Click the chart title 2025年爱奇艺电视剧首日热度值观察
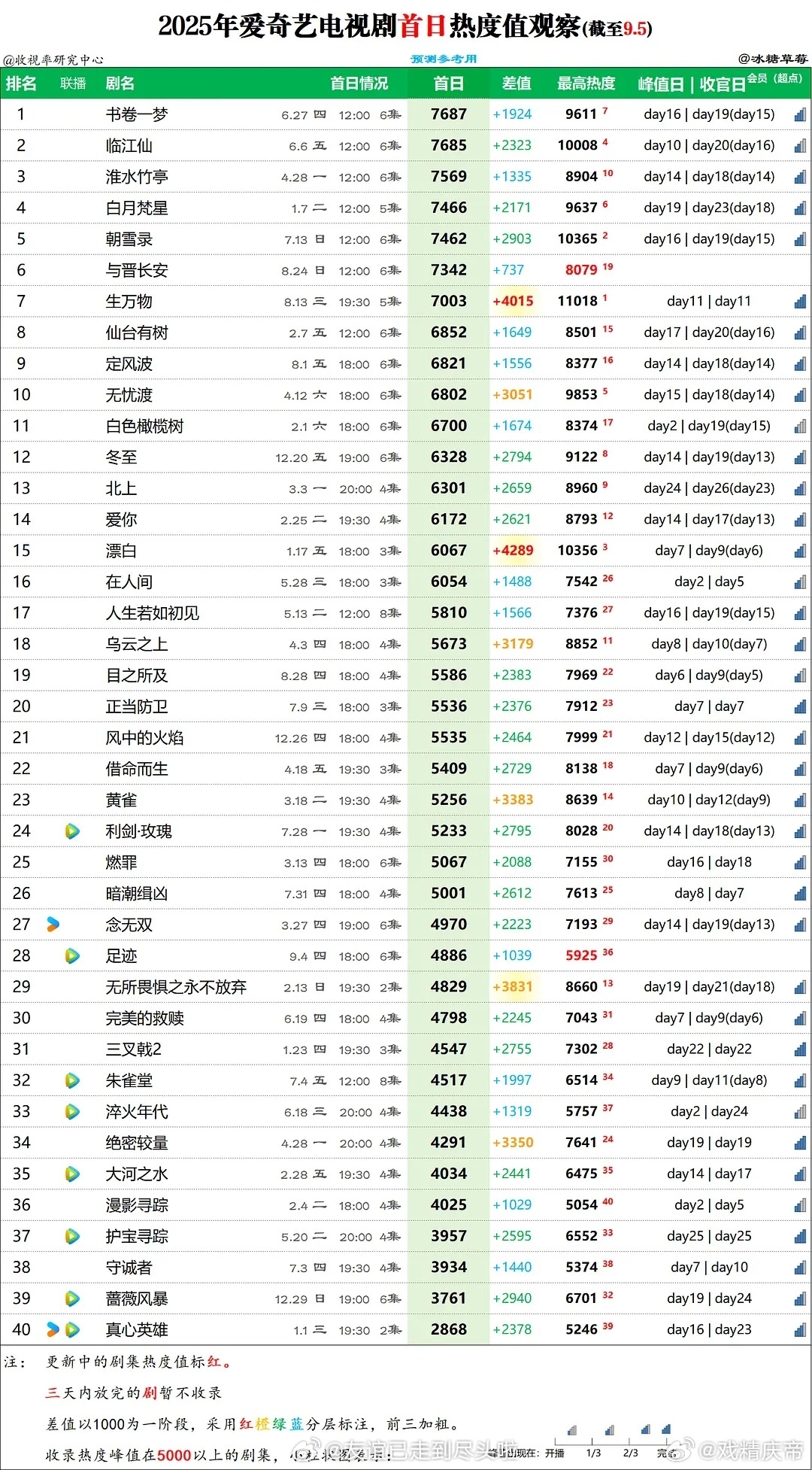Image resolution: width=812 pixels, height=1470 pixels. click(370, 26)
